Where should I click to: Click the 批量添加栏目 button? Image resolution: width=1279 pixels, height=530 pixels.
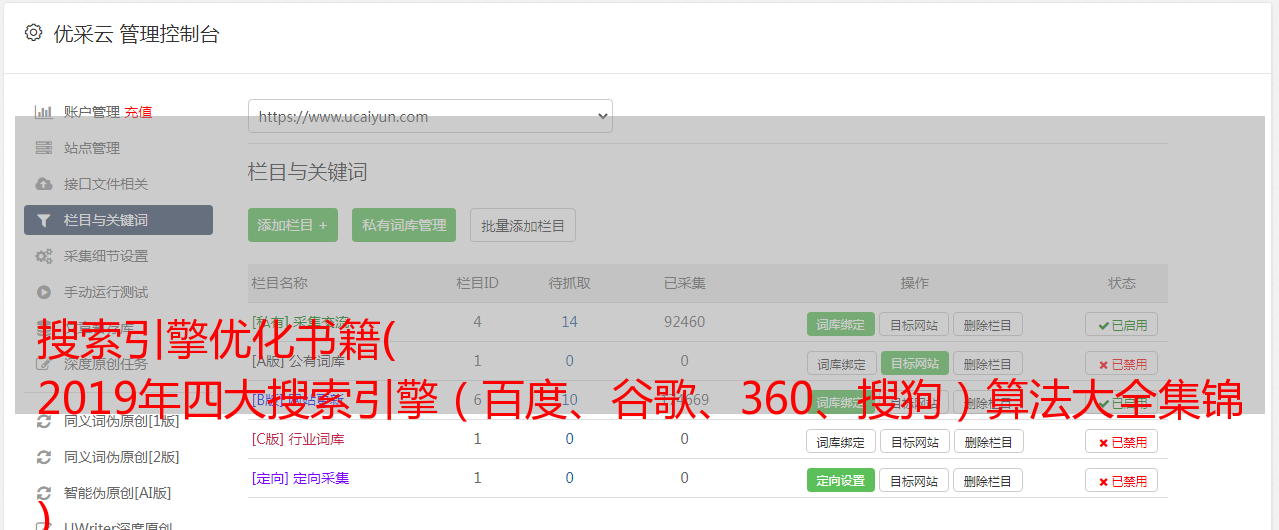pyautogui.click(x=523, y=225)
